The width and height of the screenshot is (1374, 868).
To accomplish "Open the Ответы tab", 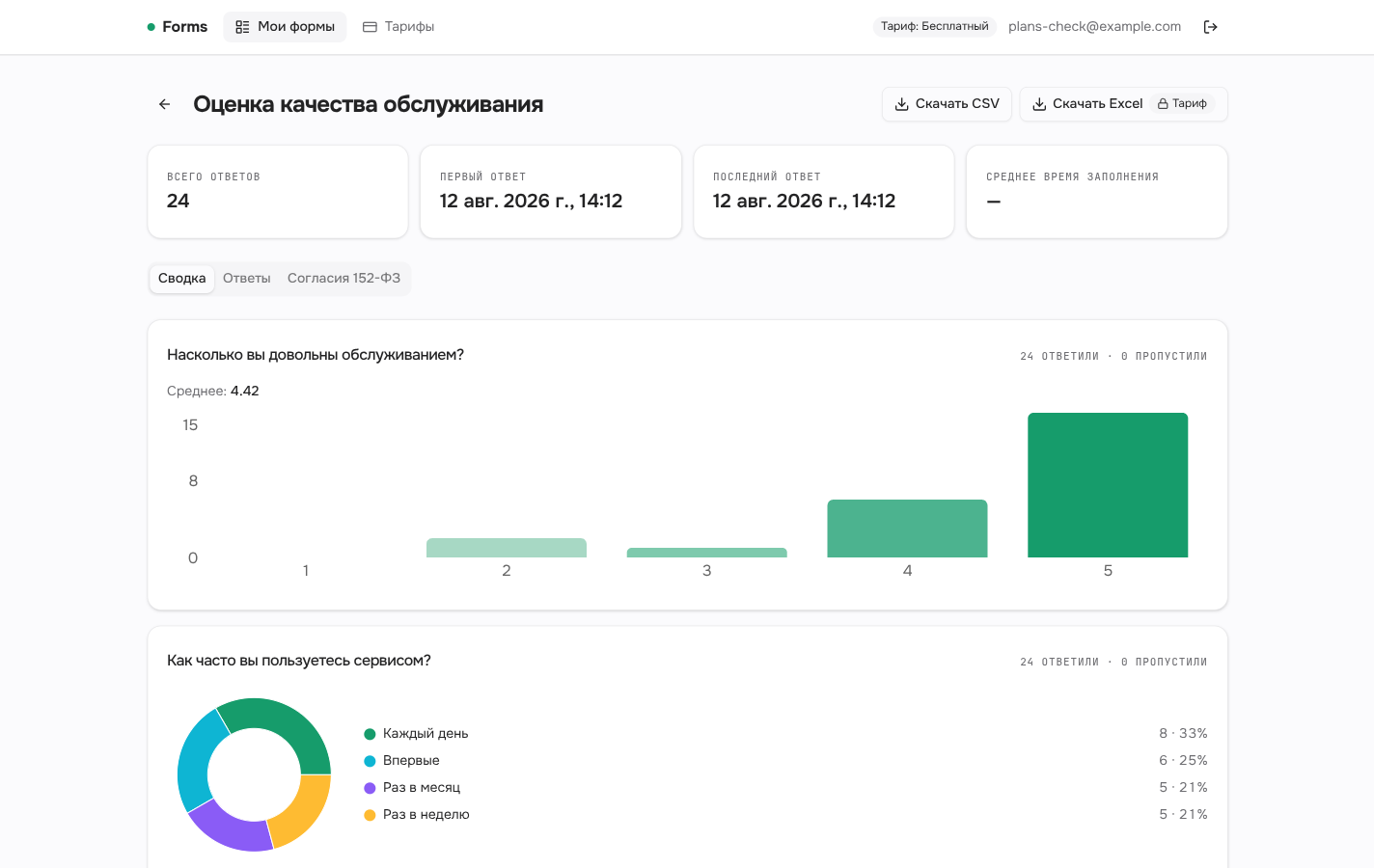I will pos(247,279).
